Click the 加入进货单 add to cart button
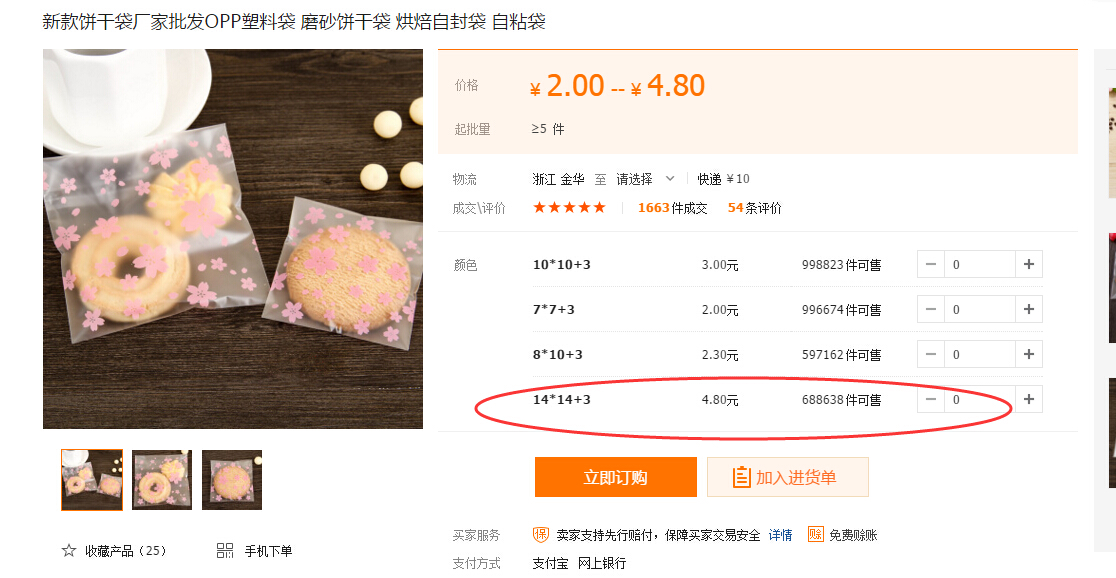 pyautogui.click(x=787, y=477)
